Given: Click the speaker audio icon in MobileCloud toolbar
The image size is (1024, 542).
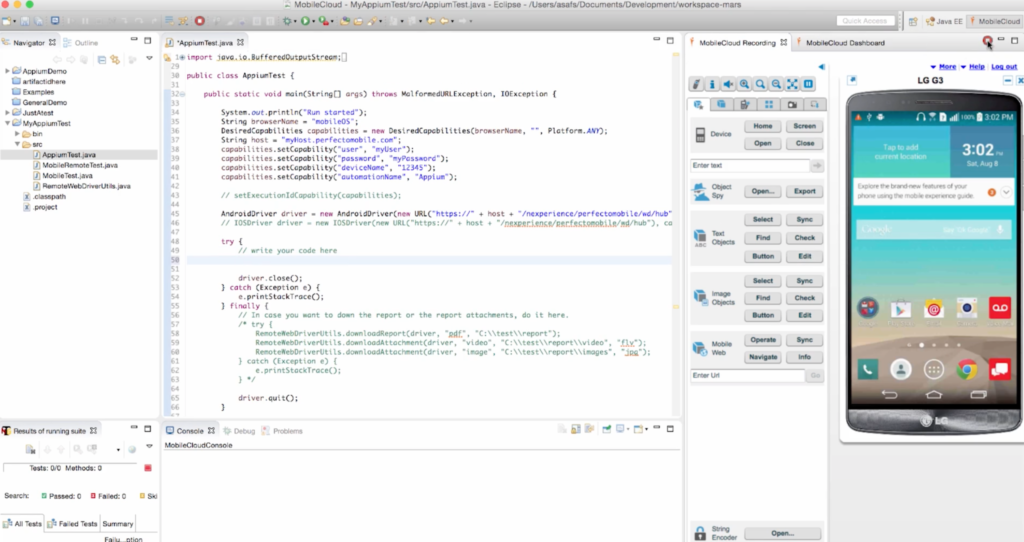Looking at the screenshot, I should click(728, 84).
